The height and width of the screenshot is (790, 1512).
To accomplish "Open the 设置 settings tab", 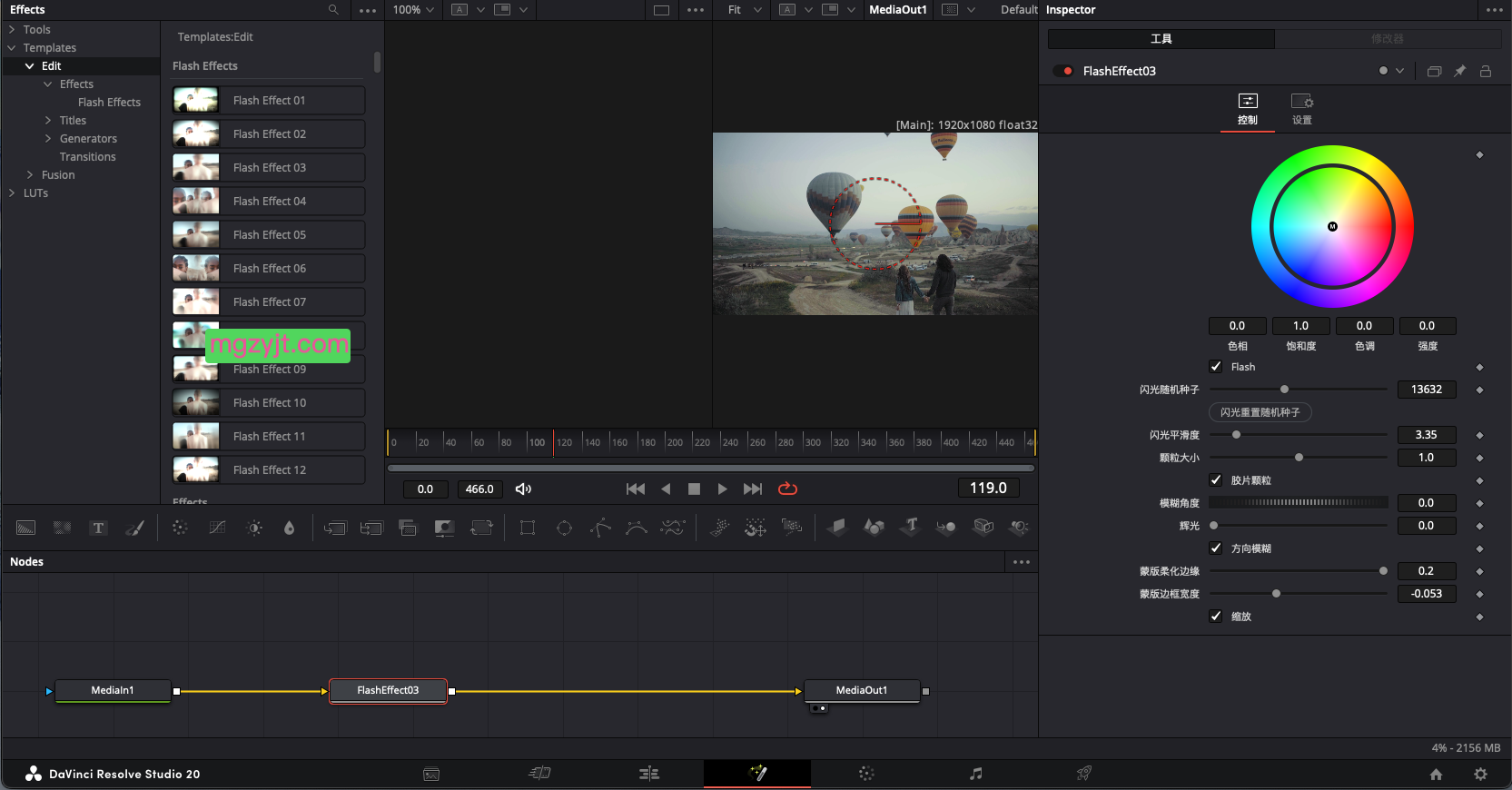I will pyautogui.click(x=1302, y=109).
